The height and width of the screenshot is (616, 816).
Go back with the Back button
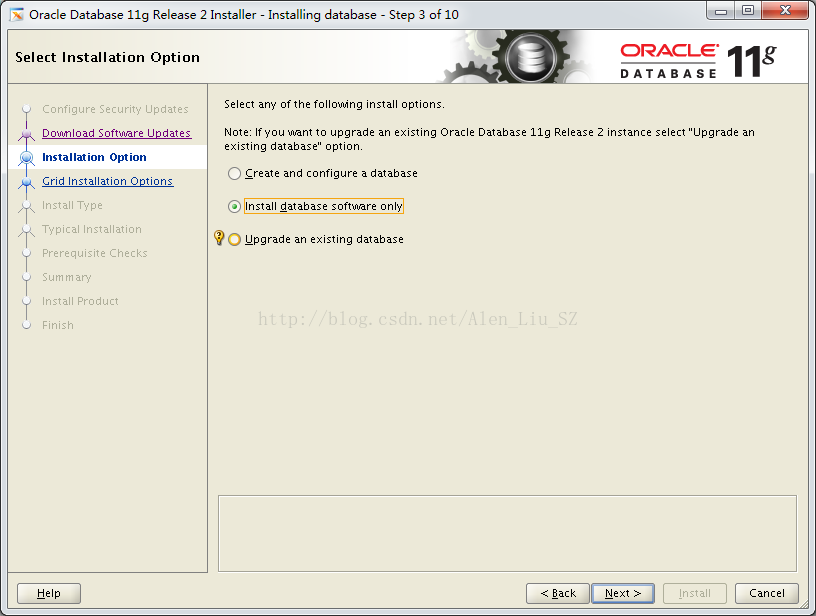pyautogui.click(x=557, y=593)
